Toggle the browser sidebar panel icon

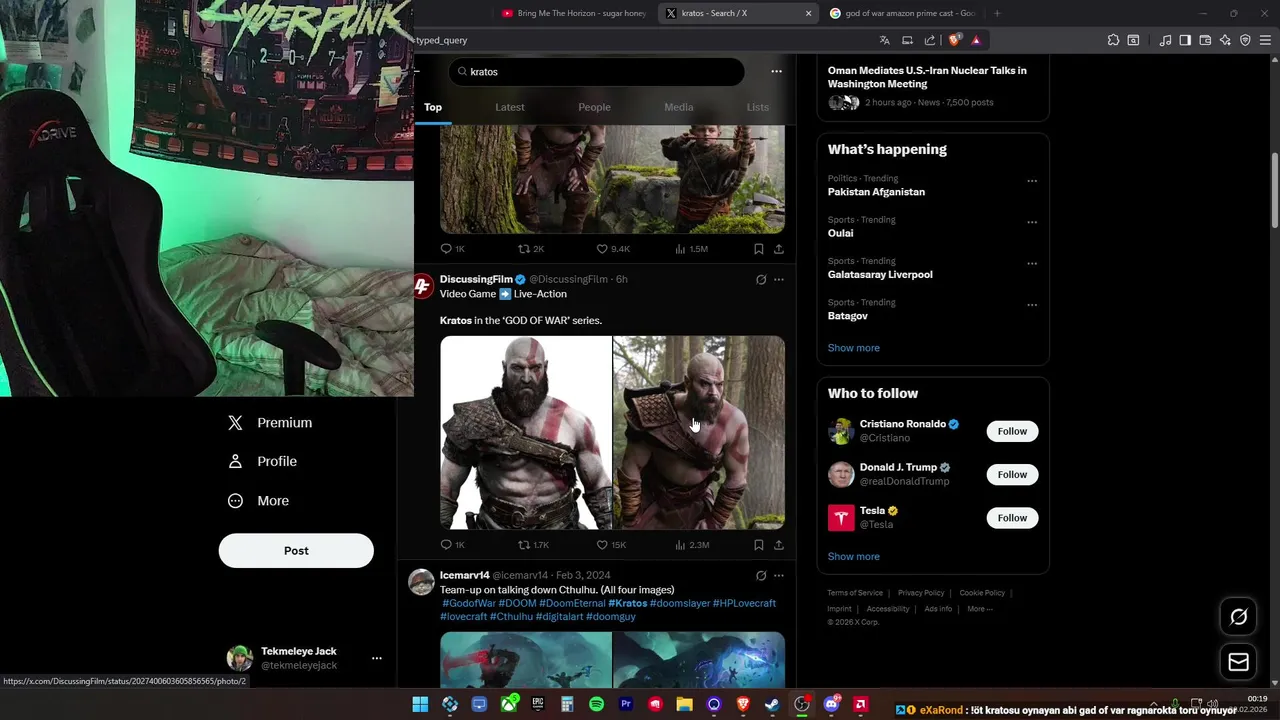click(1185, 40)
